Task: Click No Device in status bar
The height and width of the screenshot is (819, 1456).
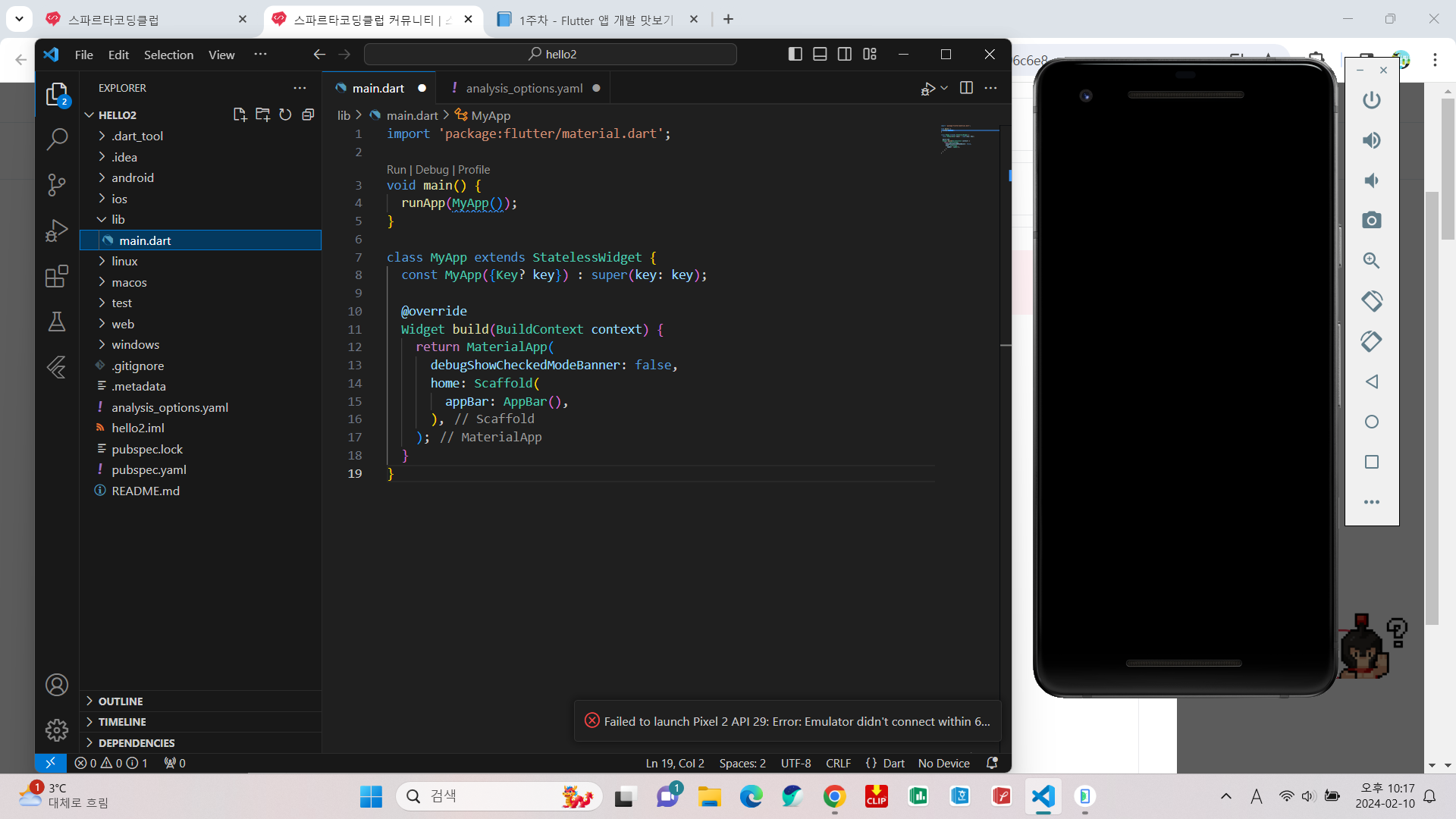Action: (x=943, y=763)
